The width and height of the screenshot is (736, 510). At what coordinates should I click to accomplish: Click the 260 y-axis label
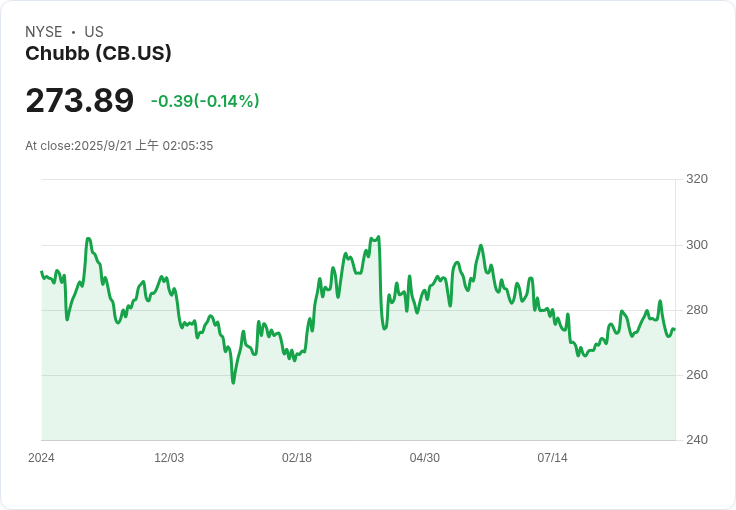697,375
